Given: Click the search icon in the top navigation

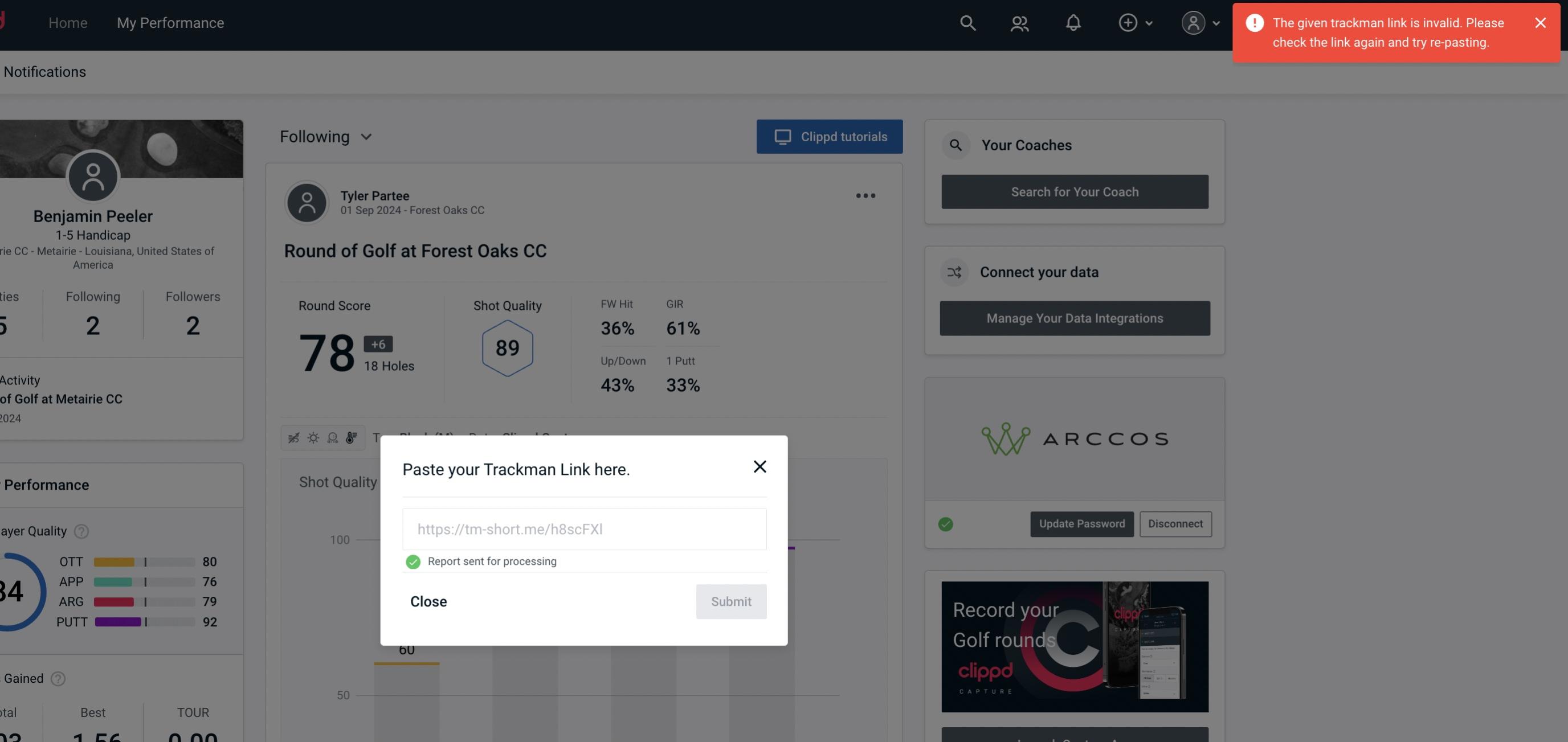Looking at the screenshot, I should [x=967, y=22].
